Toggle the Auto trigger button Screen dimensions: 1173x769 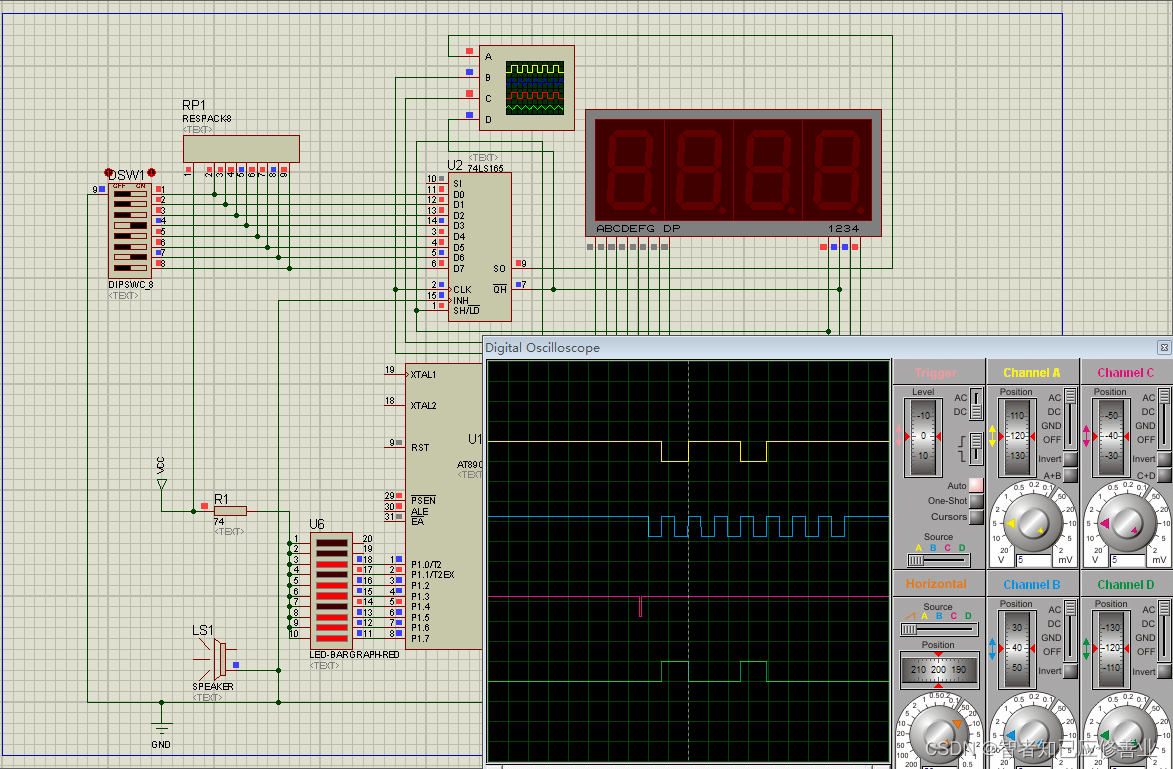tap(976, 485)
